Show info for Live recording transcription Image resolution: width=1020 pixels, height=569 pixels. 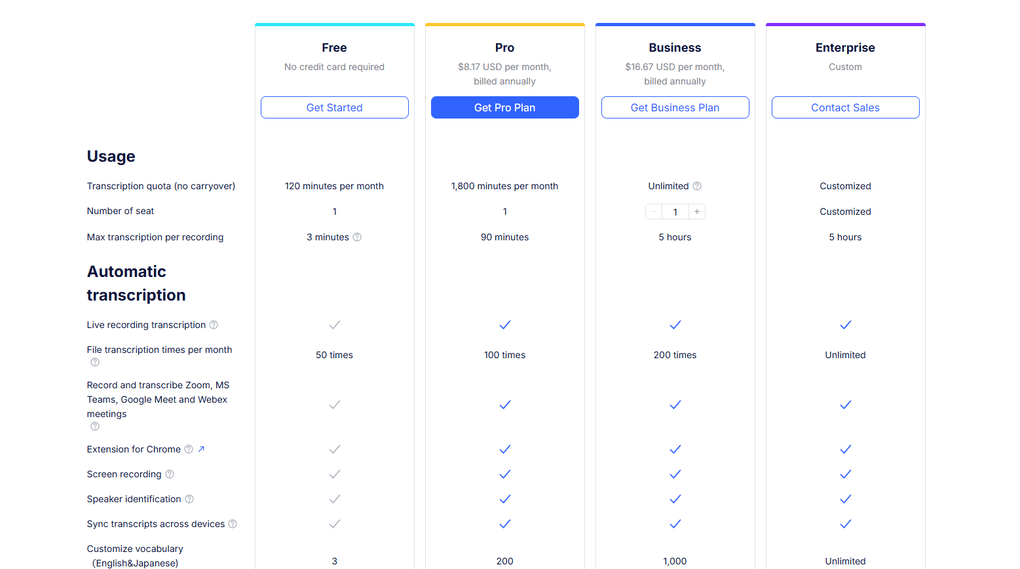pos(213,325)
